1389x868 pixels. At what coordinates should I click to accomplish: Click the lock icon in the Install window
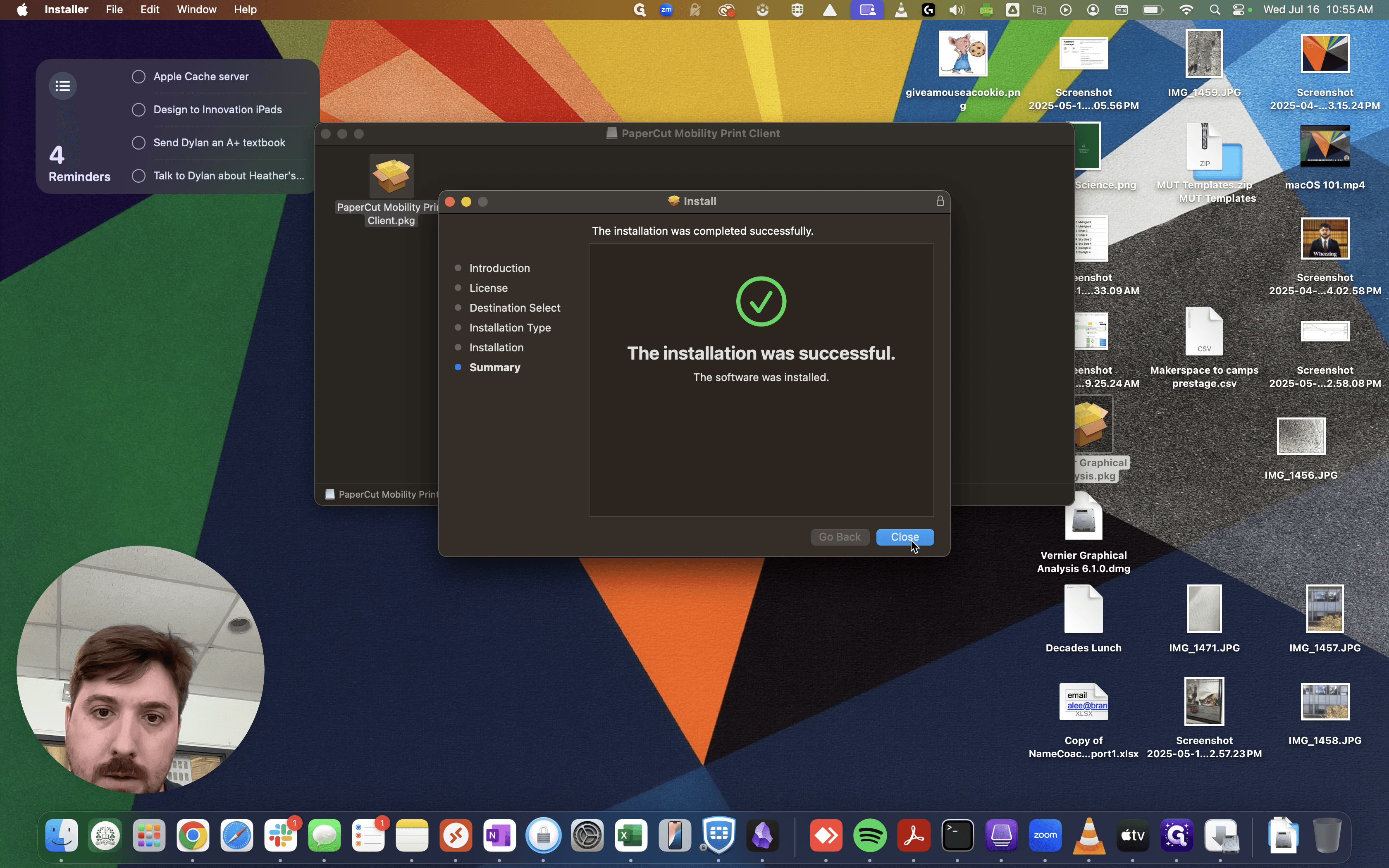[940, 201]
